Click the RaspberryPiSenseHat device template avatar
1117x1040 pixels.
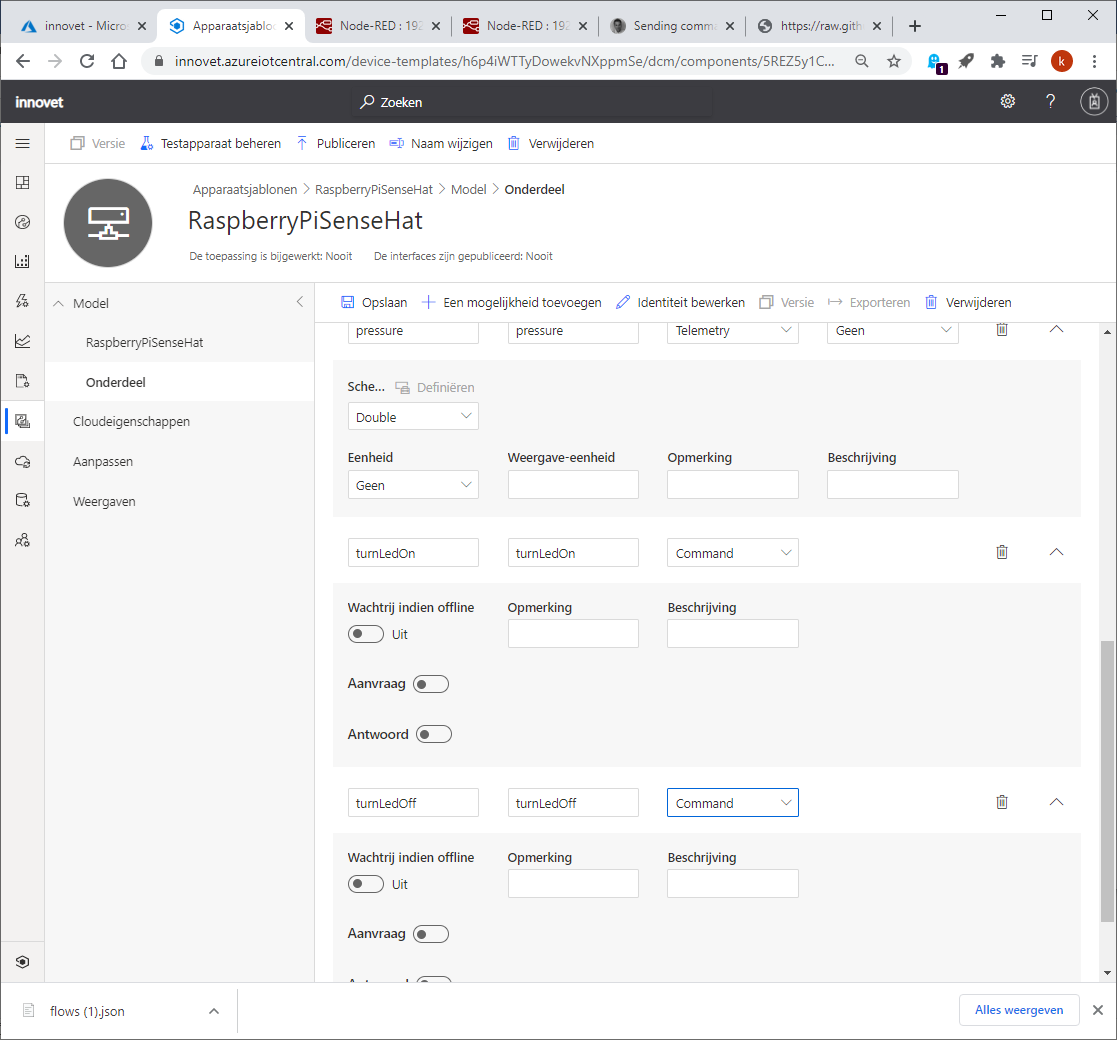tap(108, 223)
